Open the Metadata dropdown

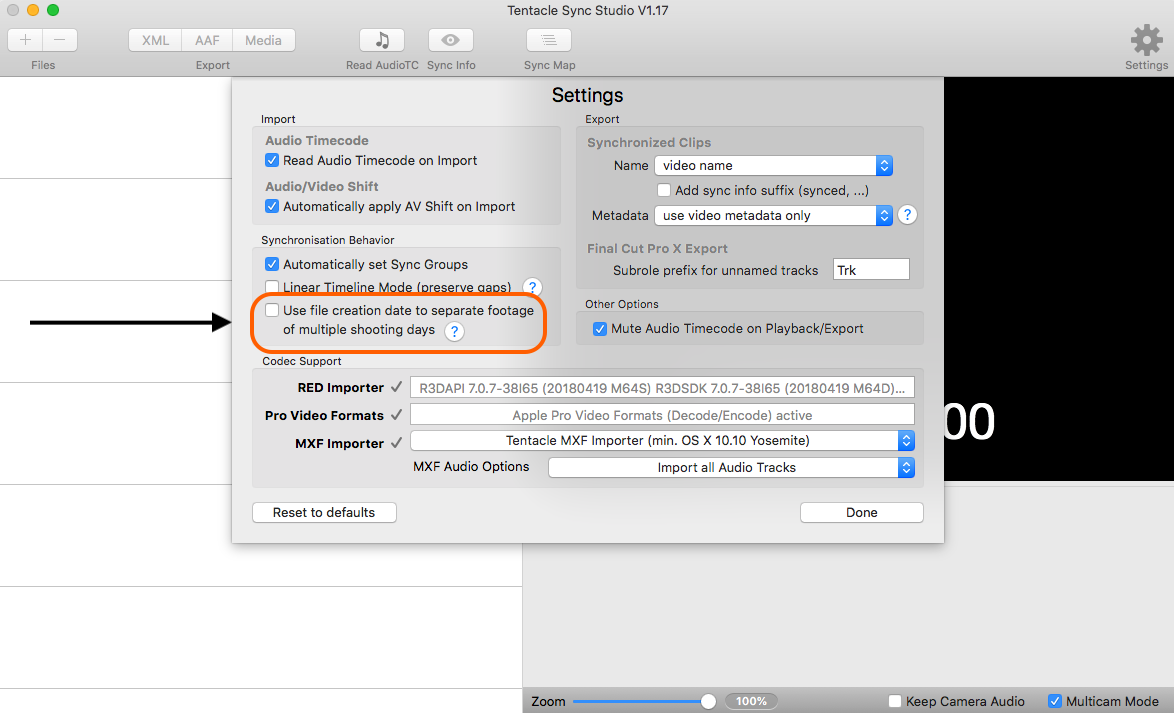(773, 216)
